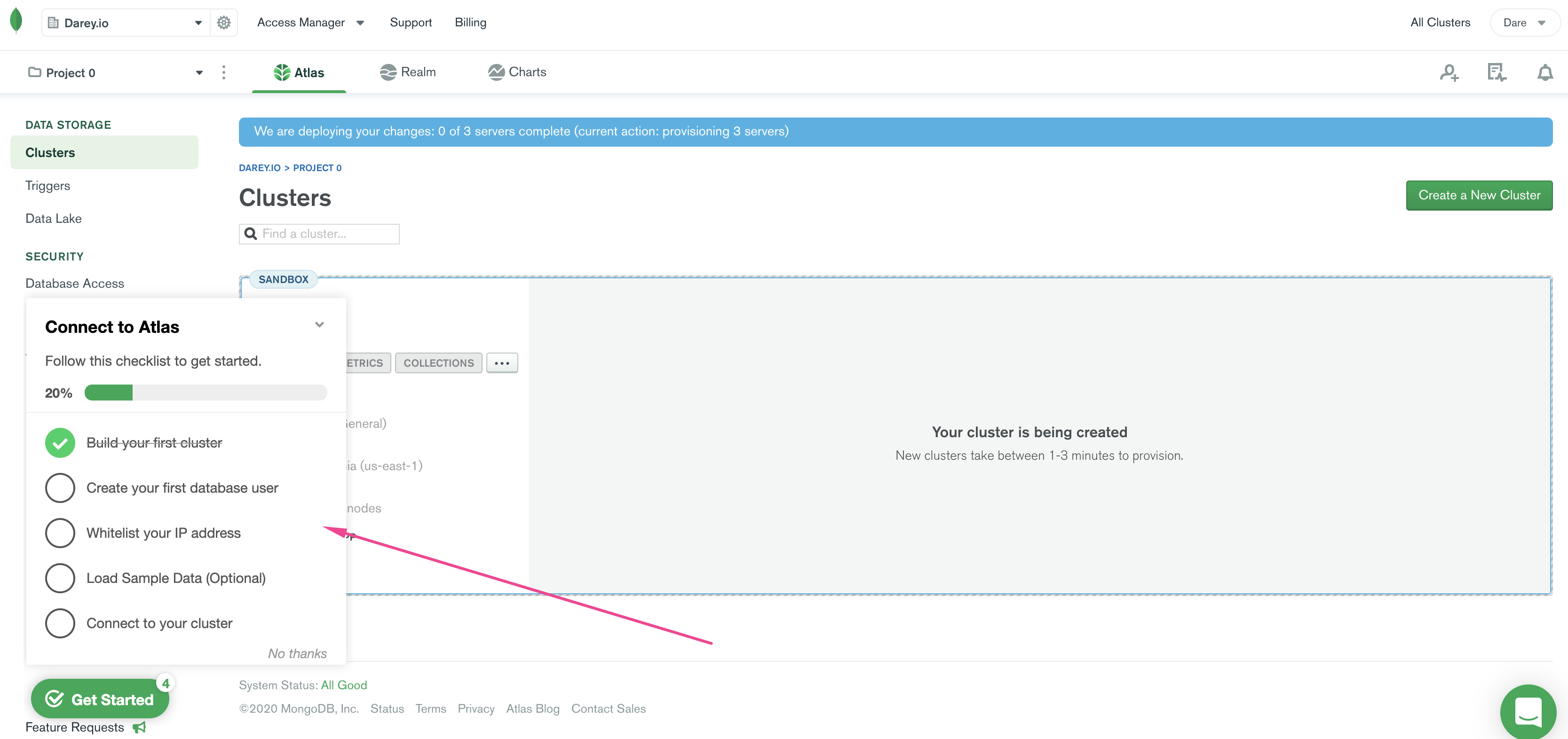Open the activity feed icon

click(1497, 72)
